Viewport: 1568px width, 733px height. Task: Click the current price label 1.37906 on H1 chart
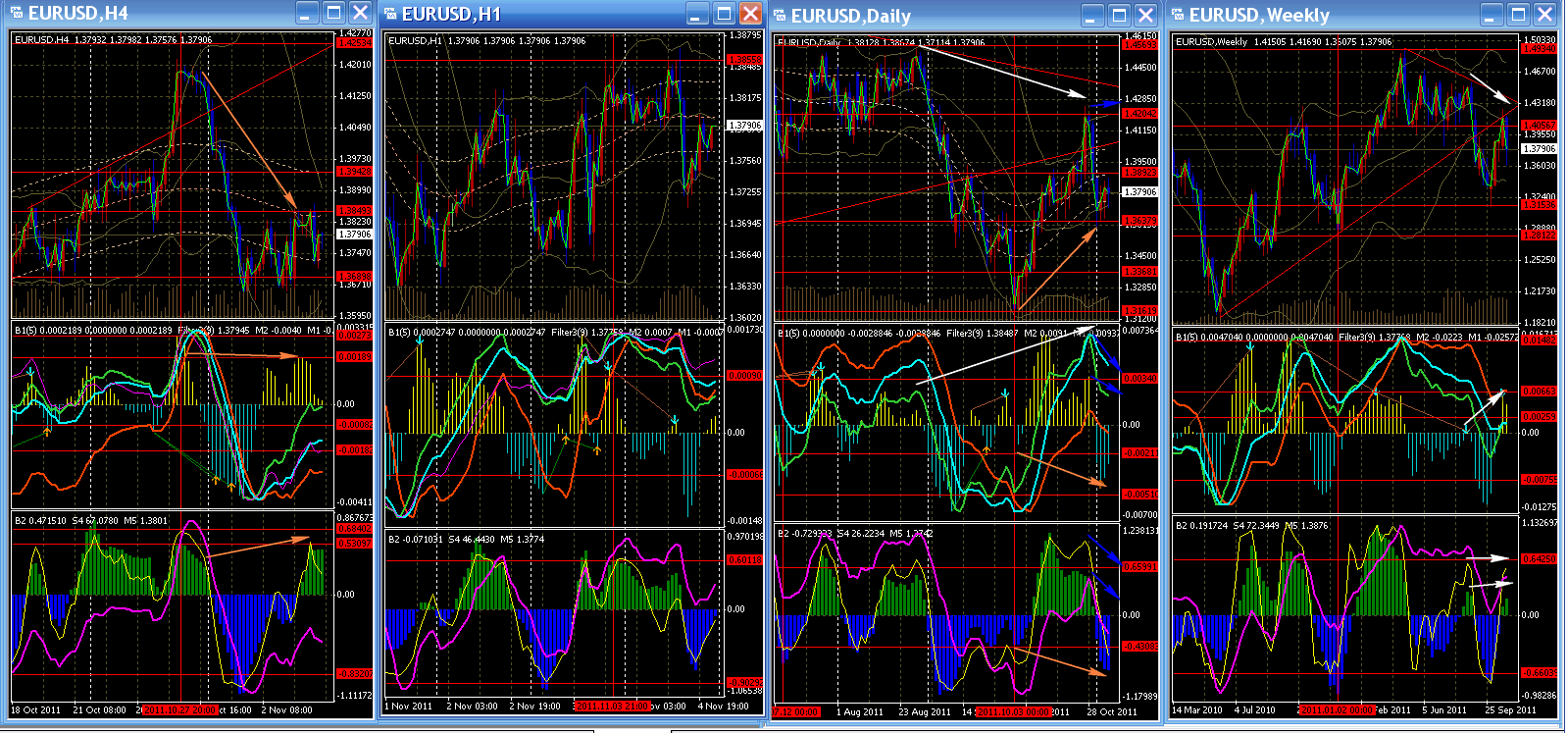click(745, 126)
